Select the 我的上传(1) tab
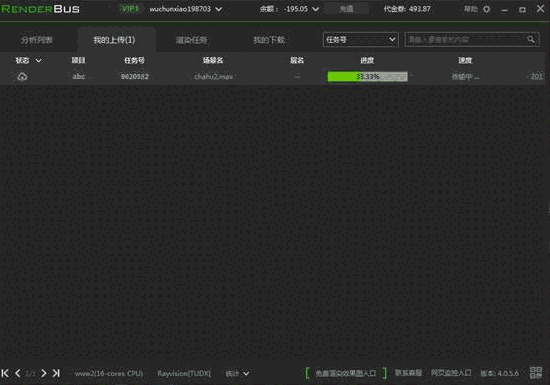This screenshot has width=550, height=385. point(114,40)
